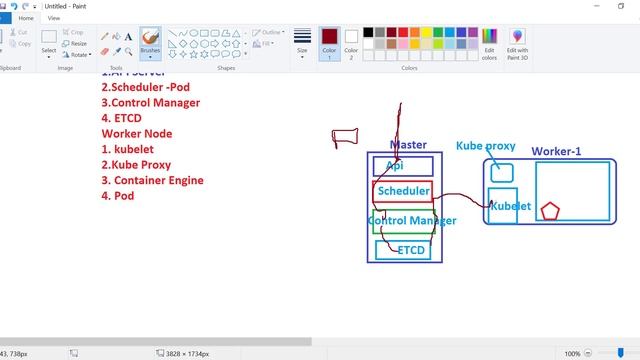Screen dimensions: 640x360
Task: Click the Undo arrow in title bar
Action: coord(14,6)
